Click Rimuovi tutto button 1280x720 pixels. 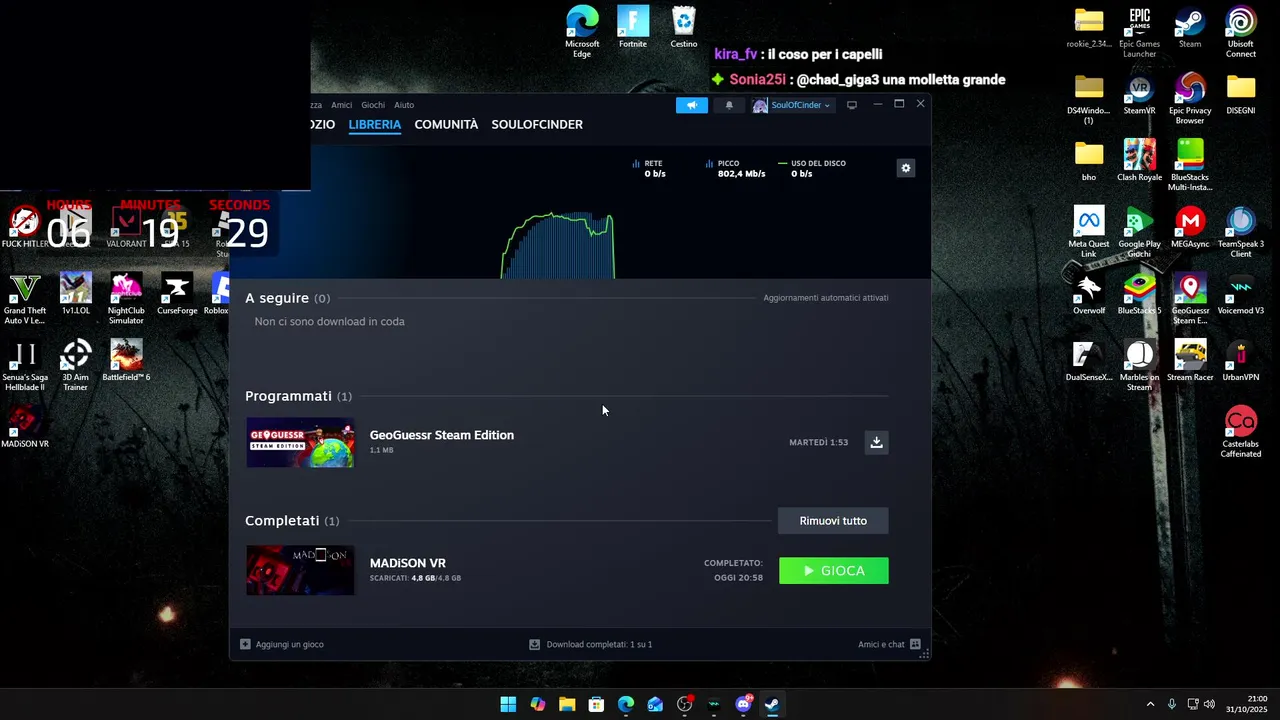point(833,521)
